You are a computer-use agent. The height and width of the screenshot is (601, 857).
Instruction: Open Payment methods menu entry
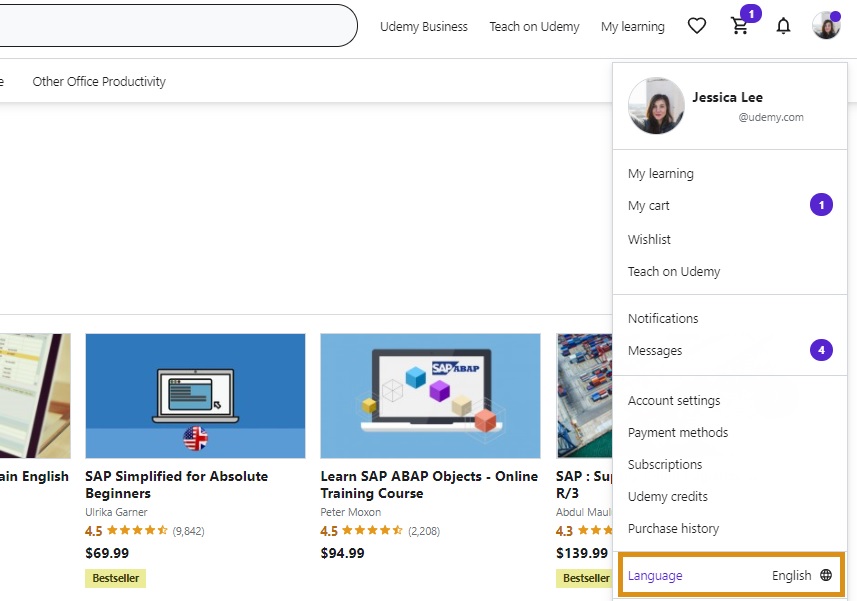[x=678, y=432]
